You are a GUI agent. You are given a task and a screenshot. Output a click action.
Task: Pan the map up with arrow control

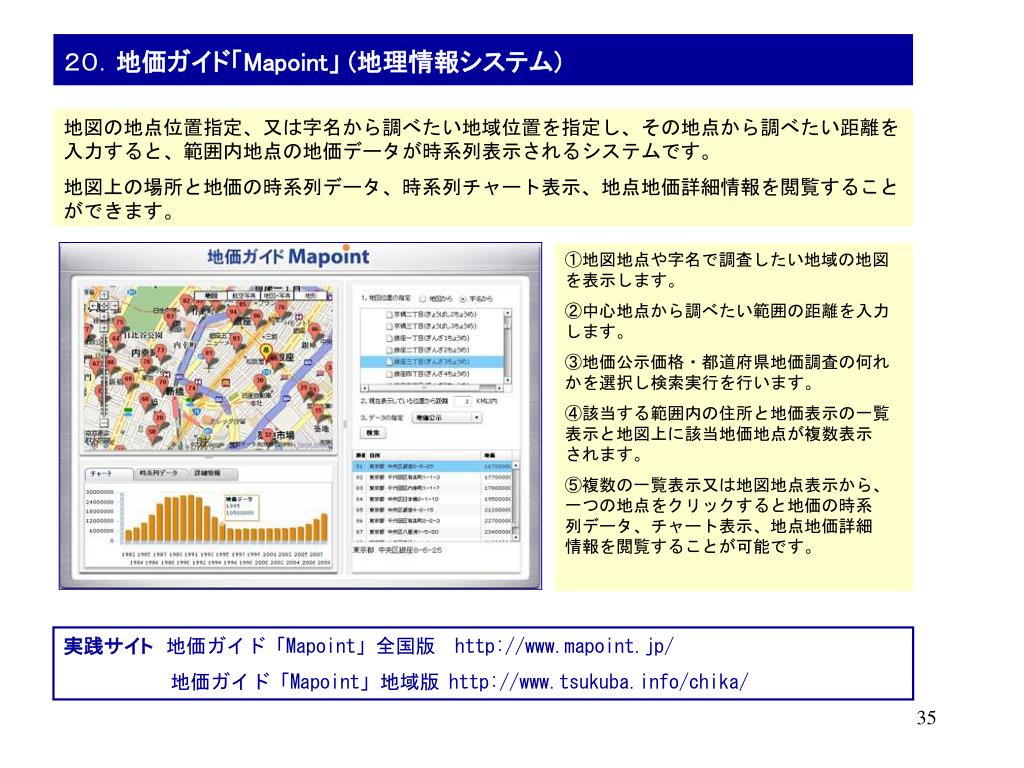point(104,295)
